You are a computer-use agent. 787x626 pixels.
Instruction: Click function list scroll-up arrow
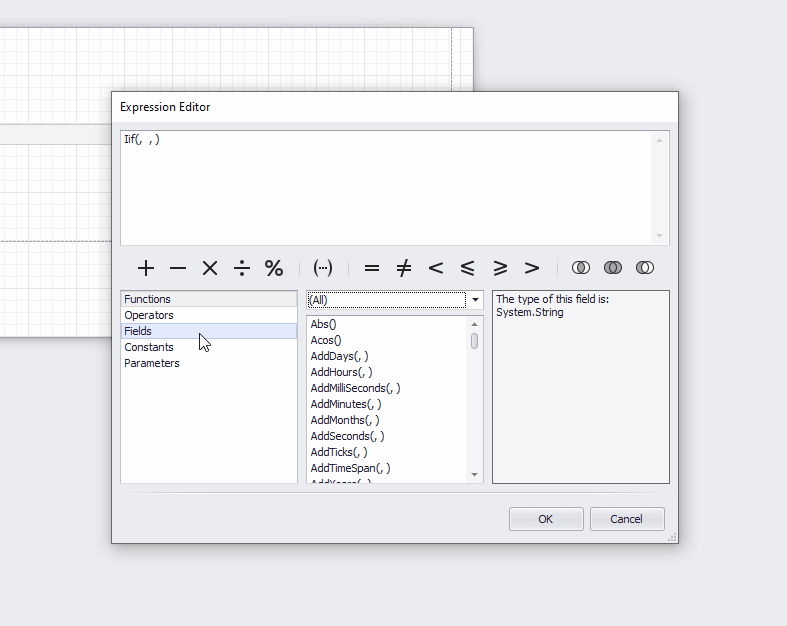click(x=474, y=324)
